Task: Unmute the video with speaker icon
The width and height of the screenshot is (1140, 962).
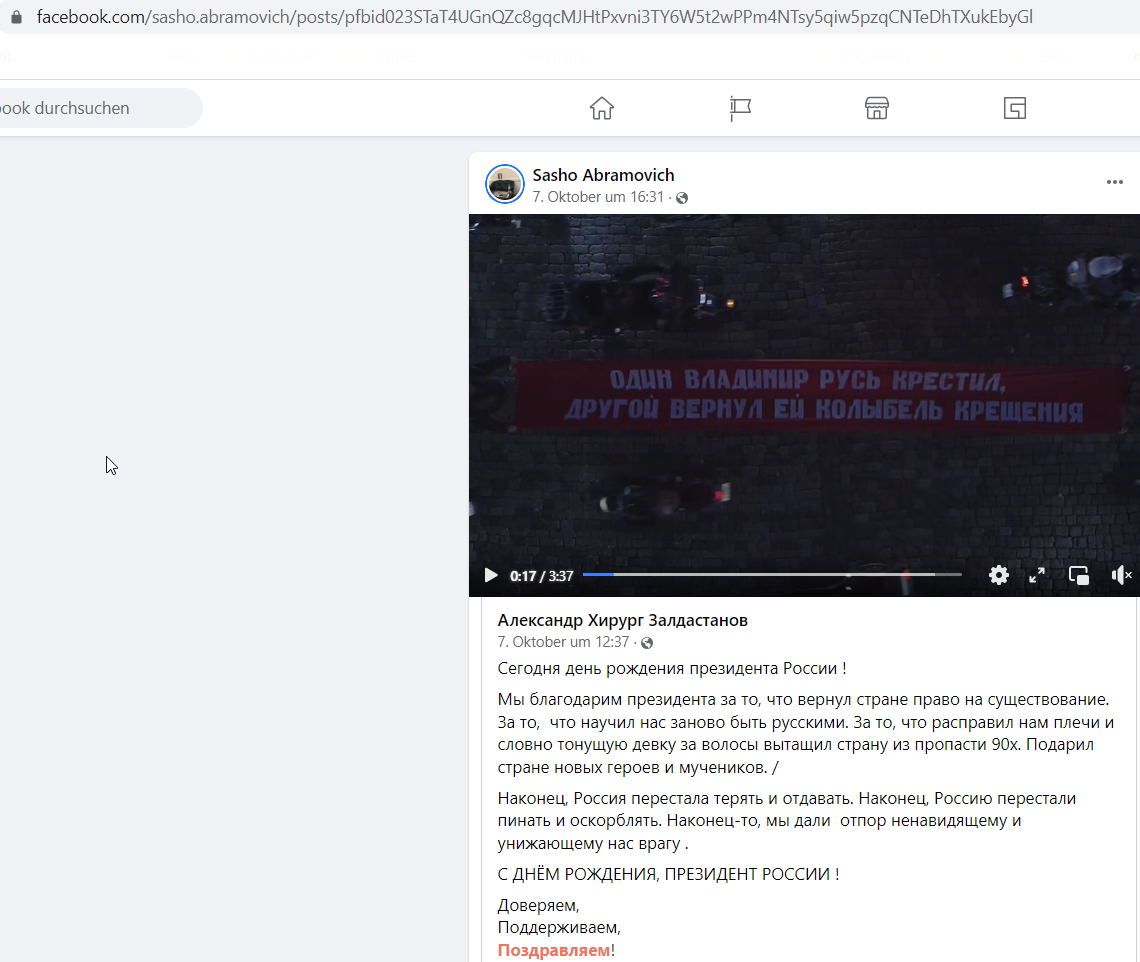Action: coord(1121,575)
